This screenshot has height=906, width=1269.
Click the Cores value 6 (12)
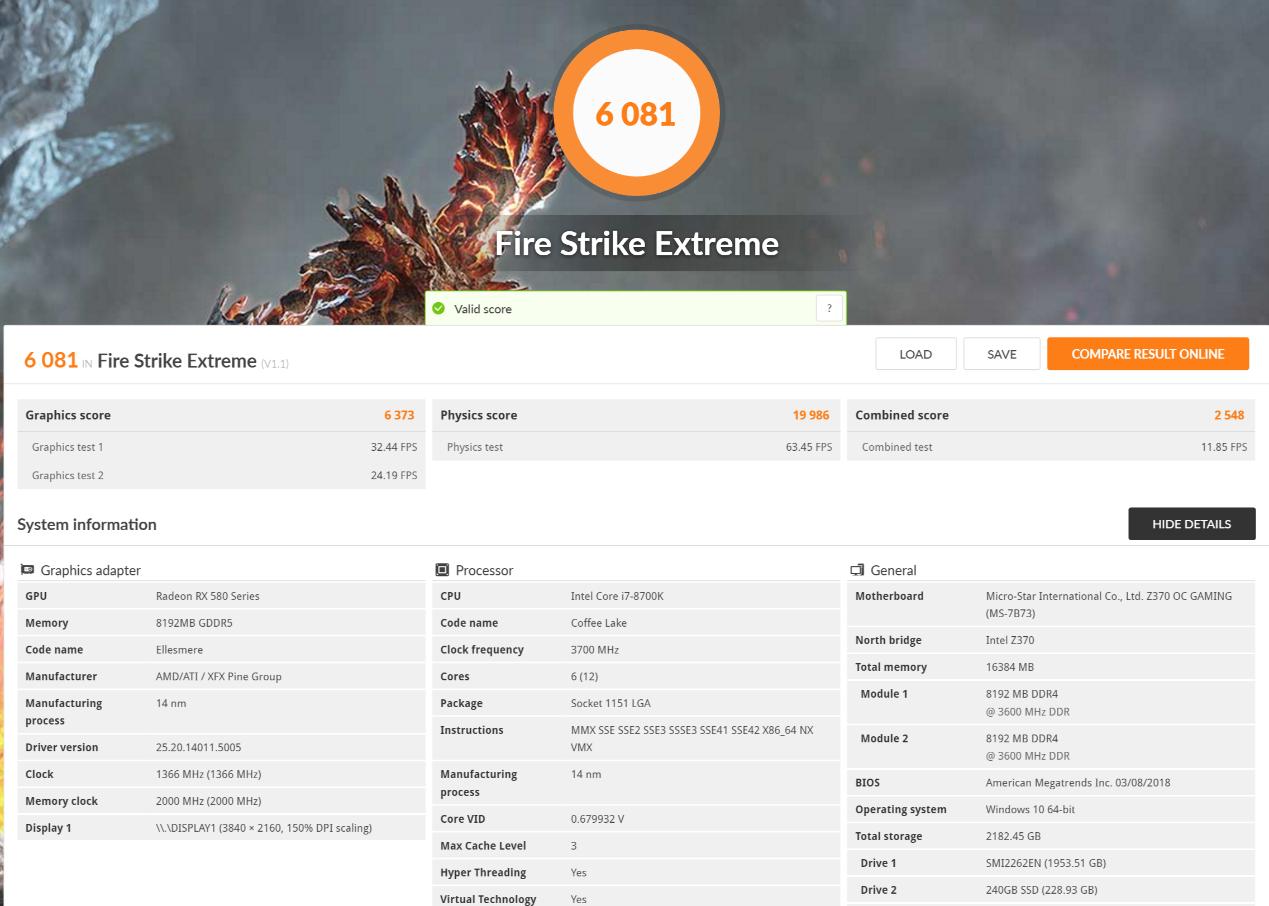(585, 677)
